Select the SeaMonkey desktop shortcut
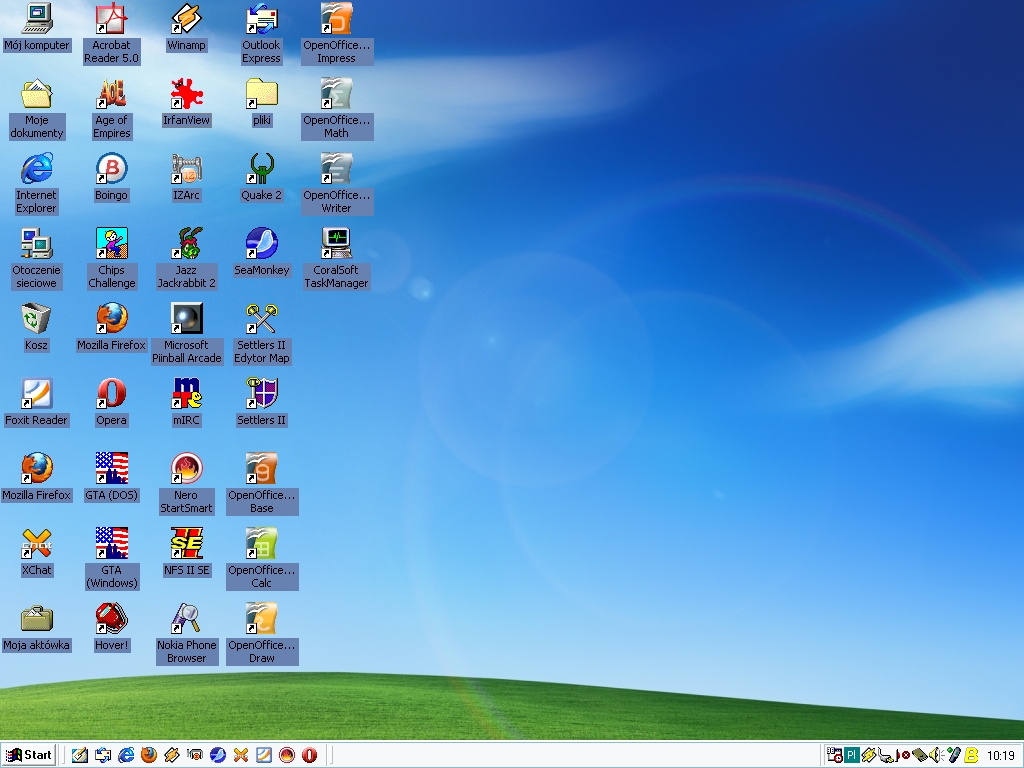The height and width of the screenshot is (768, 1024). pos(261,253)
